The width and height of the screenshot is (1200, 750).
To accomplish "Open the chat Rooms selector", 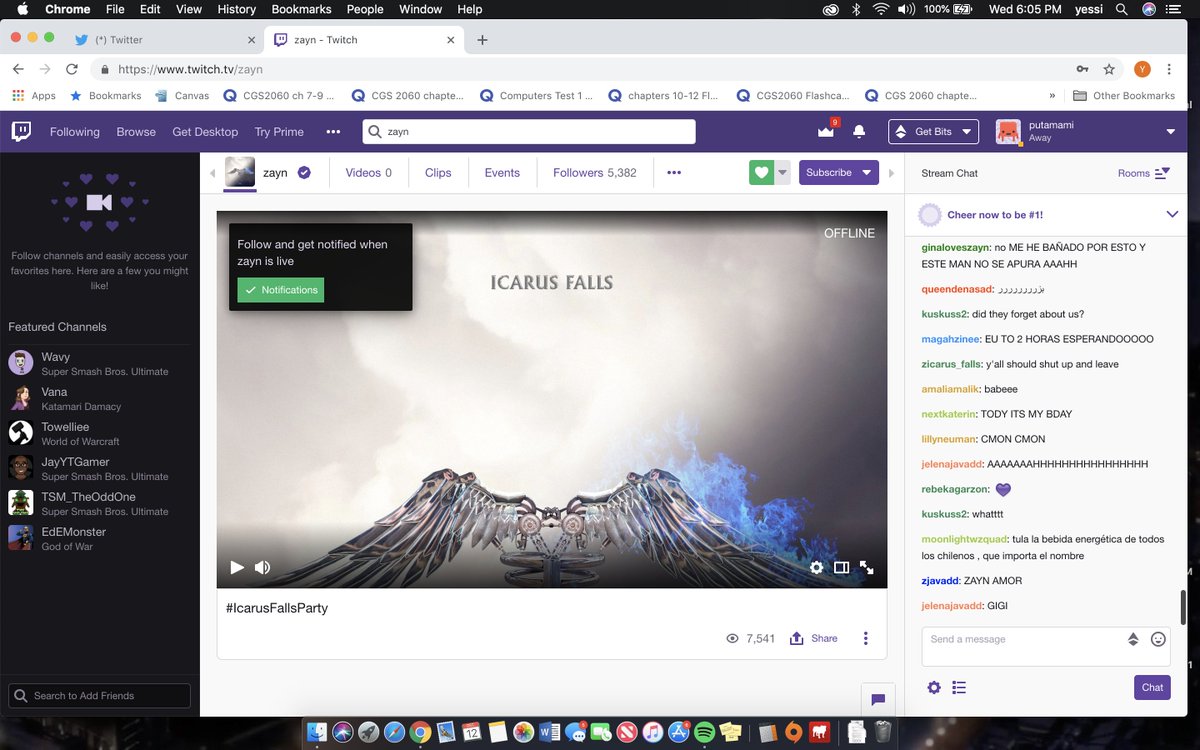I will [x=1143, y=173].
